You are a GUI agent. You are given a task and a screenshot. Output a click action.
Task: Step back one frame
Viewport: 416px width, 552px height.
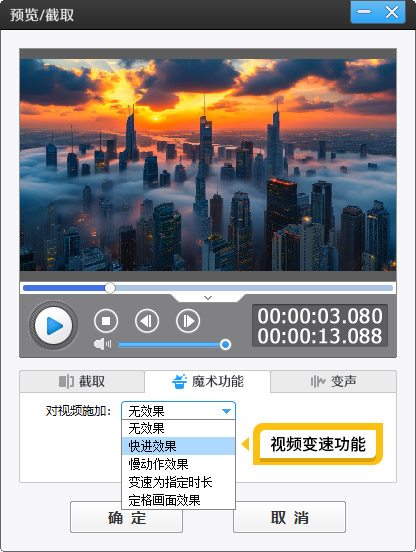coord(147,321)
